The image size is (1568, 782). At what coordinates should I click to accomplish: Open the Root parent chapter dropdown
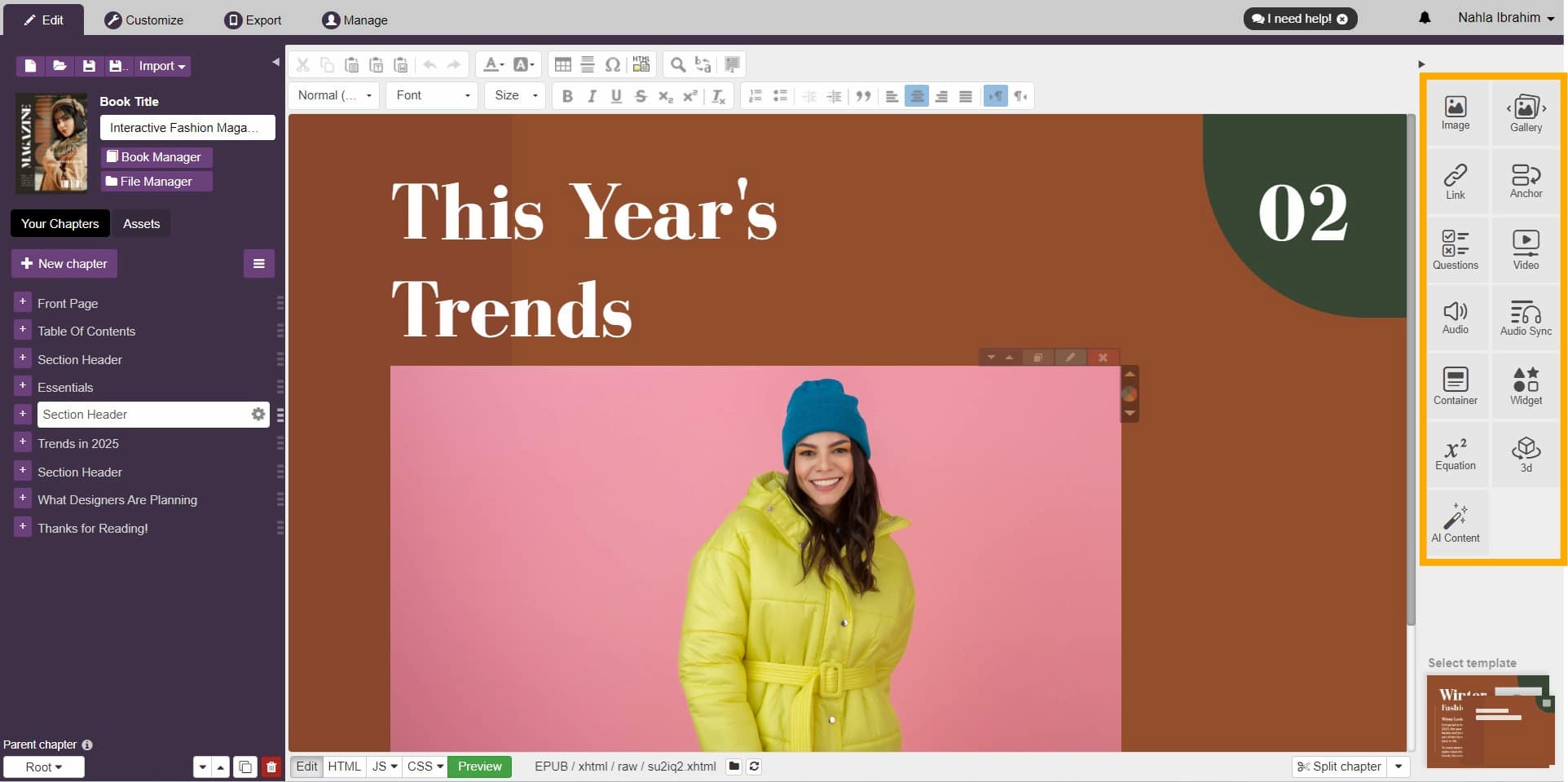point(44,767)
